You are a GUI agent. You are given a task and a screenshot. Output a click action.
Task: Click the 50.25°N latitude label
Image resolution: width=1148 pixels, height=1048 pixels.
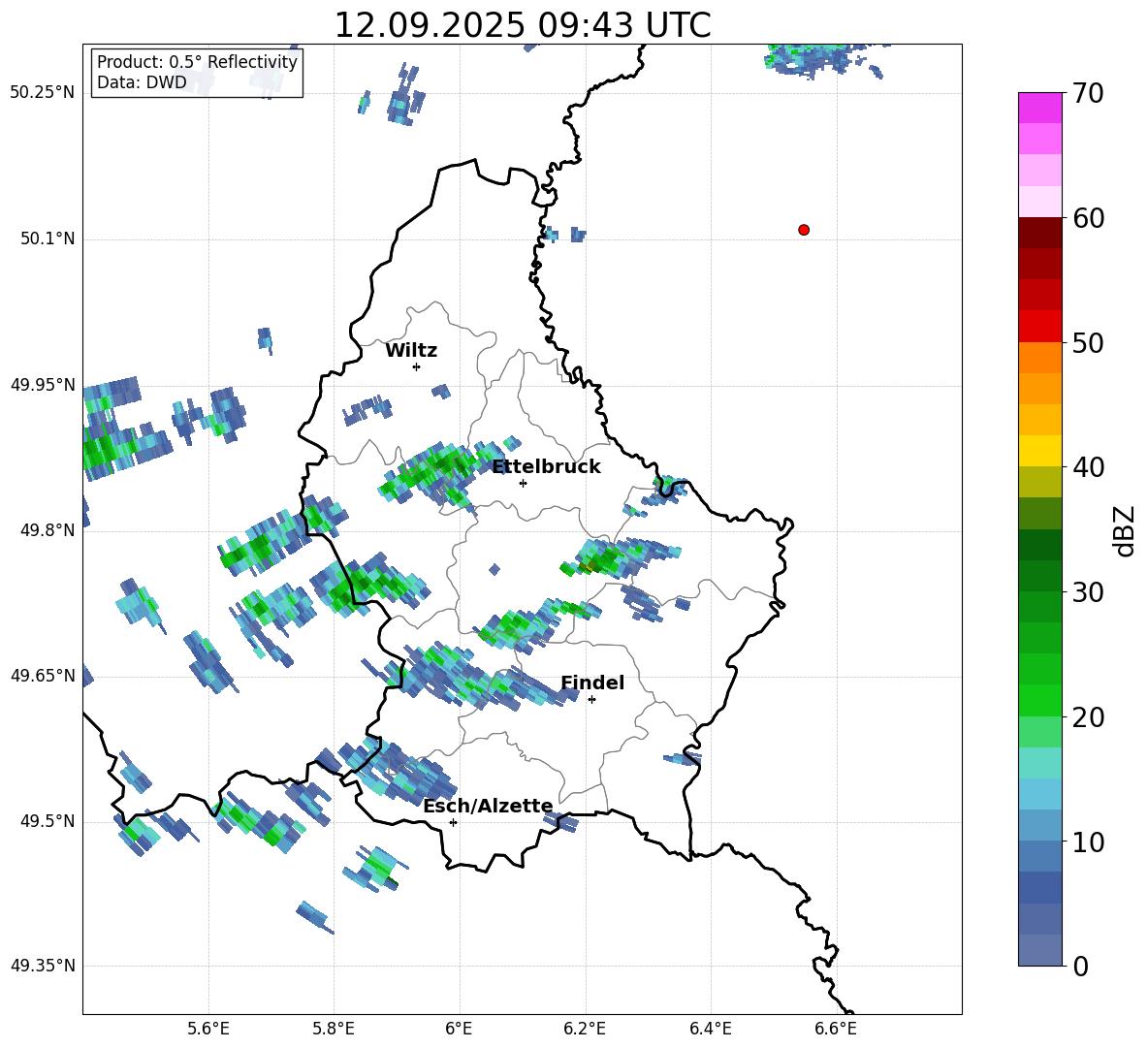(x=43, y=93)
